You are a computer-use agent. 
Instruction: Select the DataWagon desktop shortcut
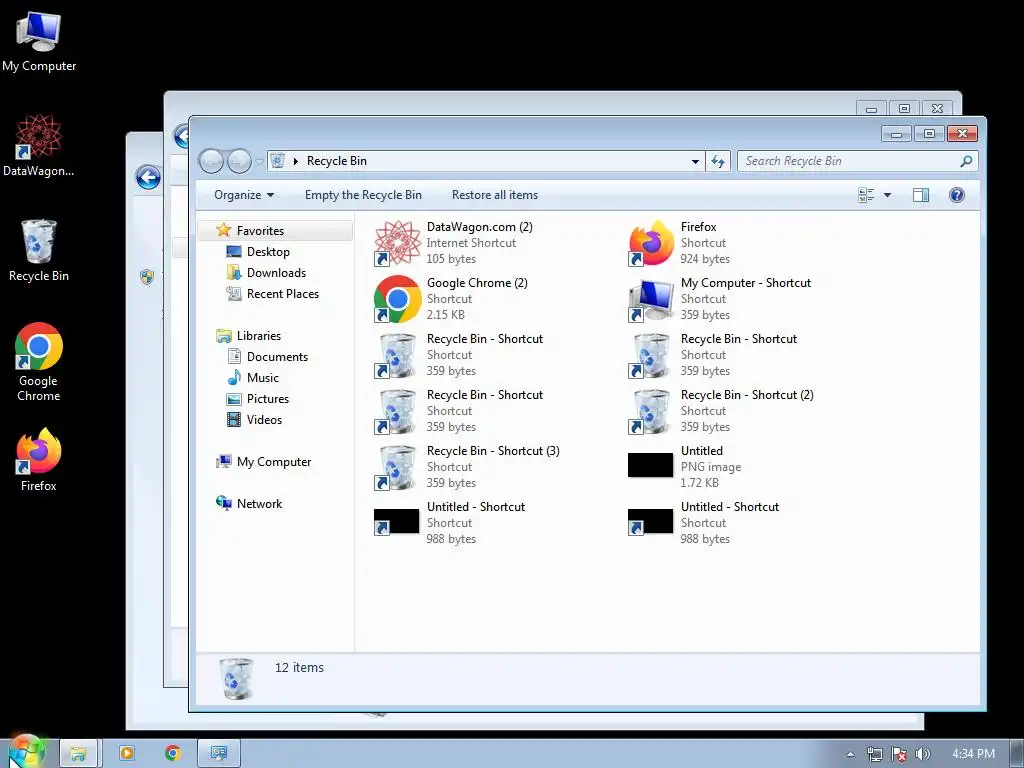tap(39, 146)
